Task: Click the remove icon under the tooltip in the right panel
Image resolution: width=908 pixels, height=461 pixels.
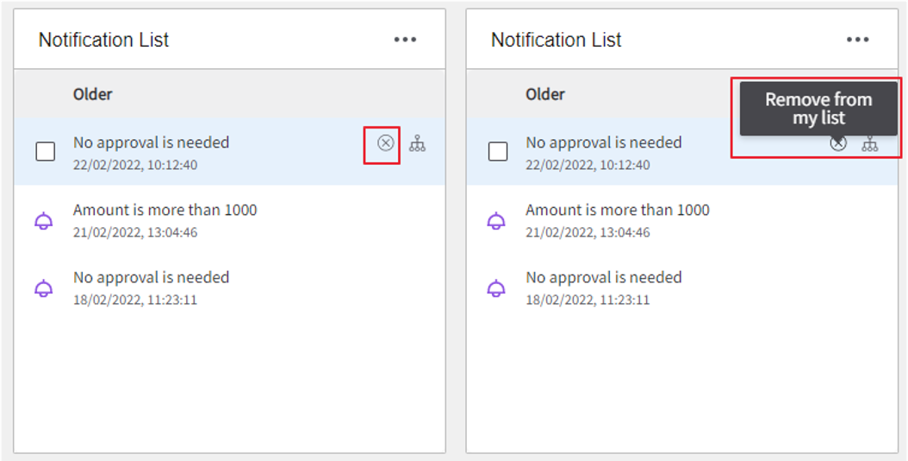Action: pos(838,143)
